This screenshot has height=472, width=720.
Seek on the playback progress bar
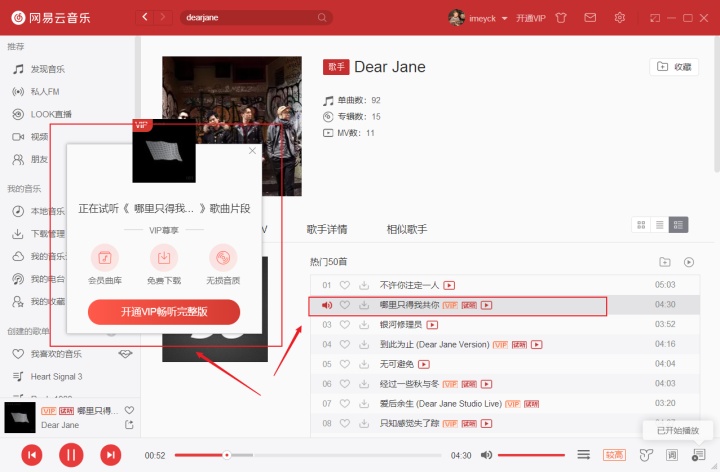click(308, 455)
